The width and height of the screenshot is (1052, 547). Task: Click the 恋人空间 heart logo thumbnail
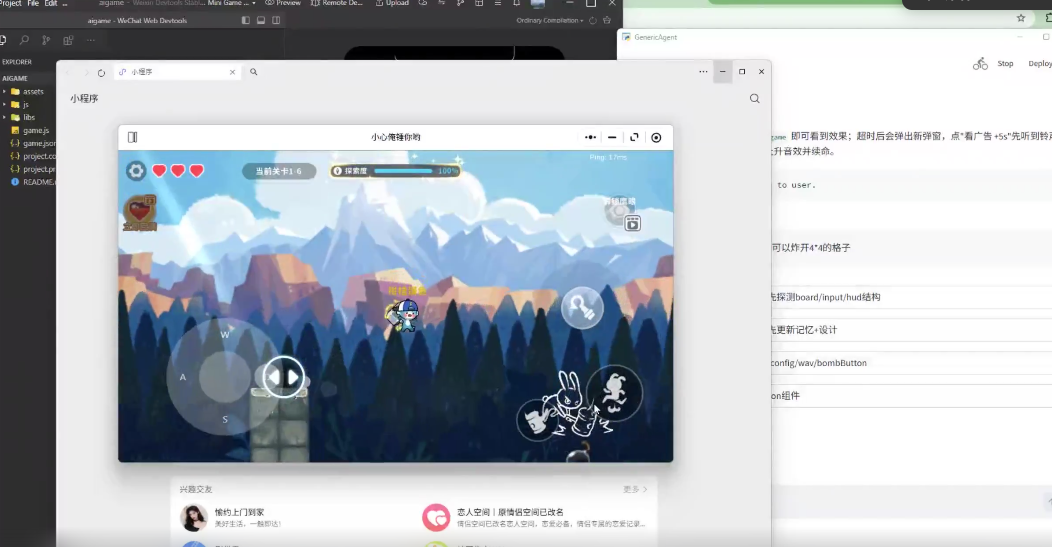click(x=435, y=517)
